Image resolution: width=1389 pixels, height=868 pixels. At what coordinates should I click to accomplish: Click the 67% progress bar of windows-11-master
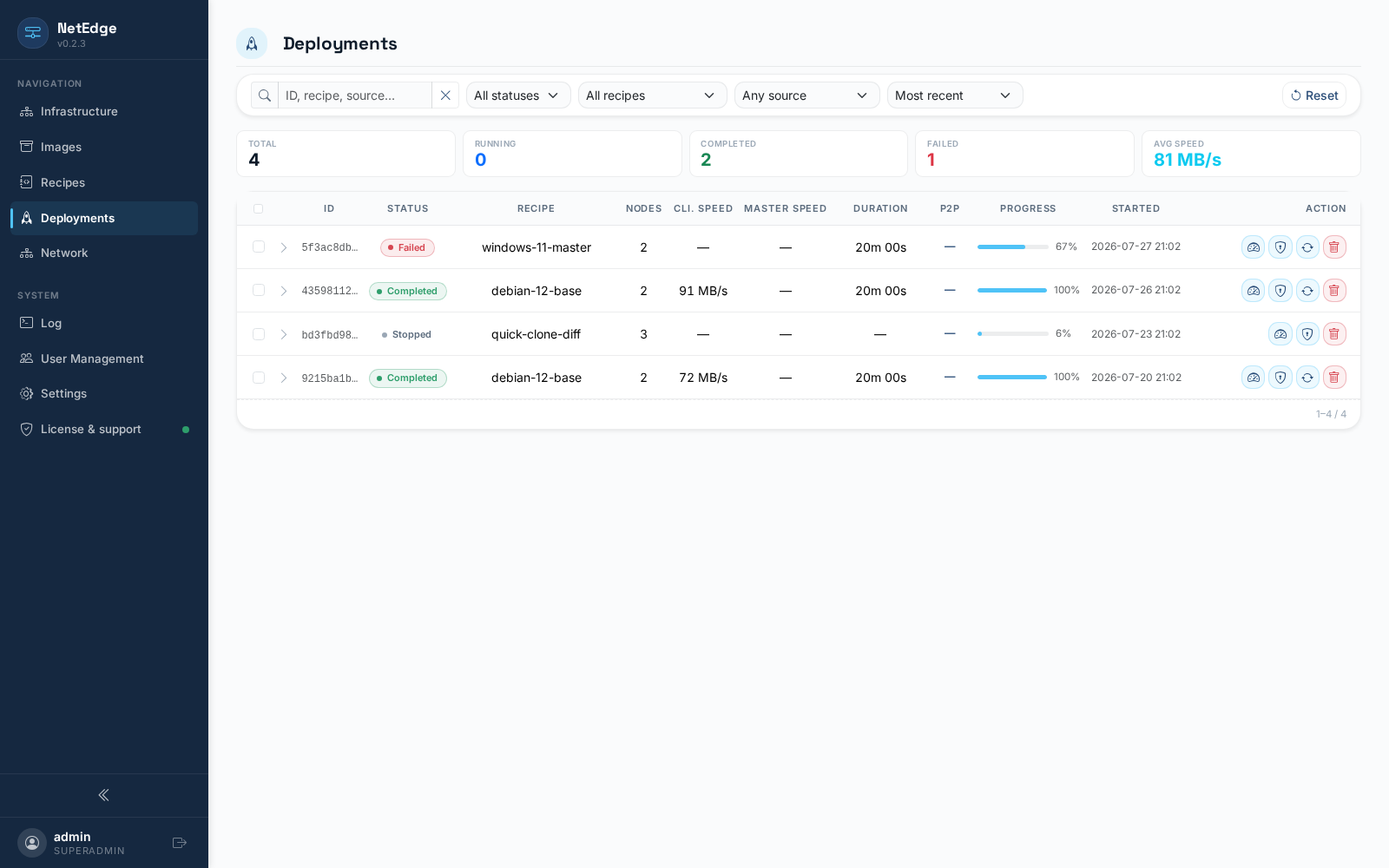1012,247
